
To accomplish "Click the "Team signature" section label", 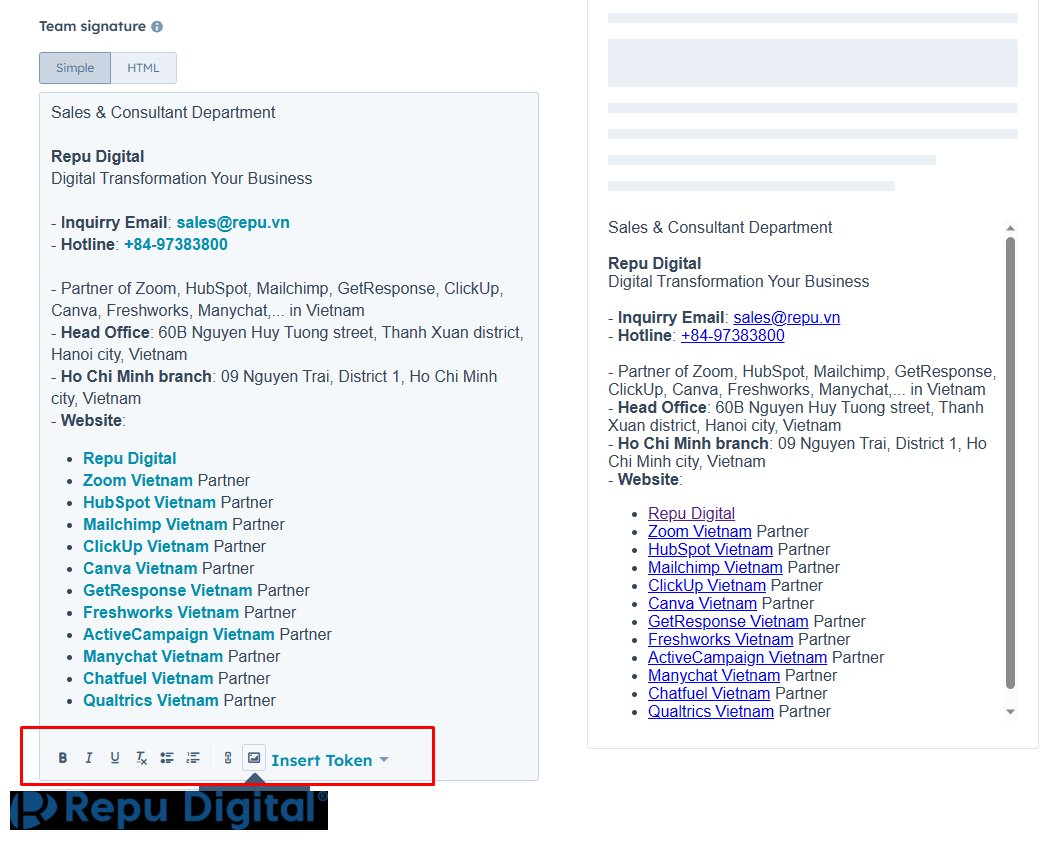I will coord(92,26).
